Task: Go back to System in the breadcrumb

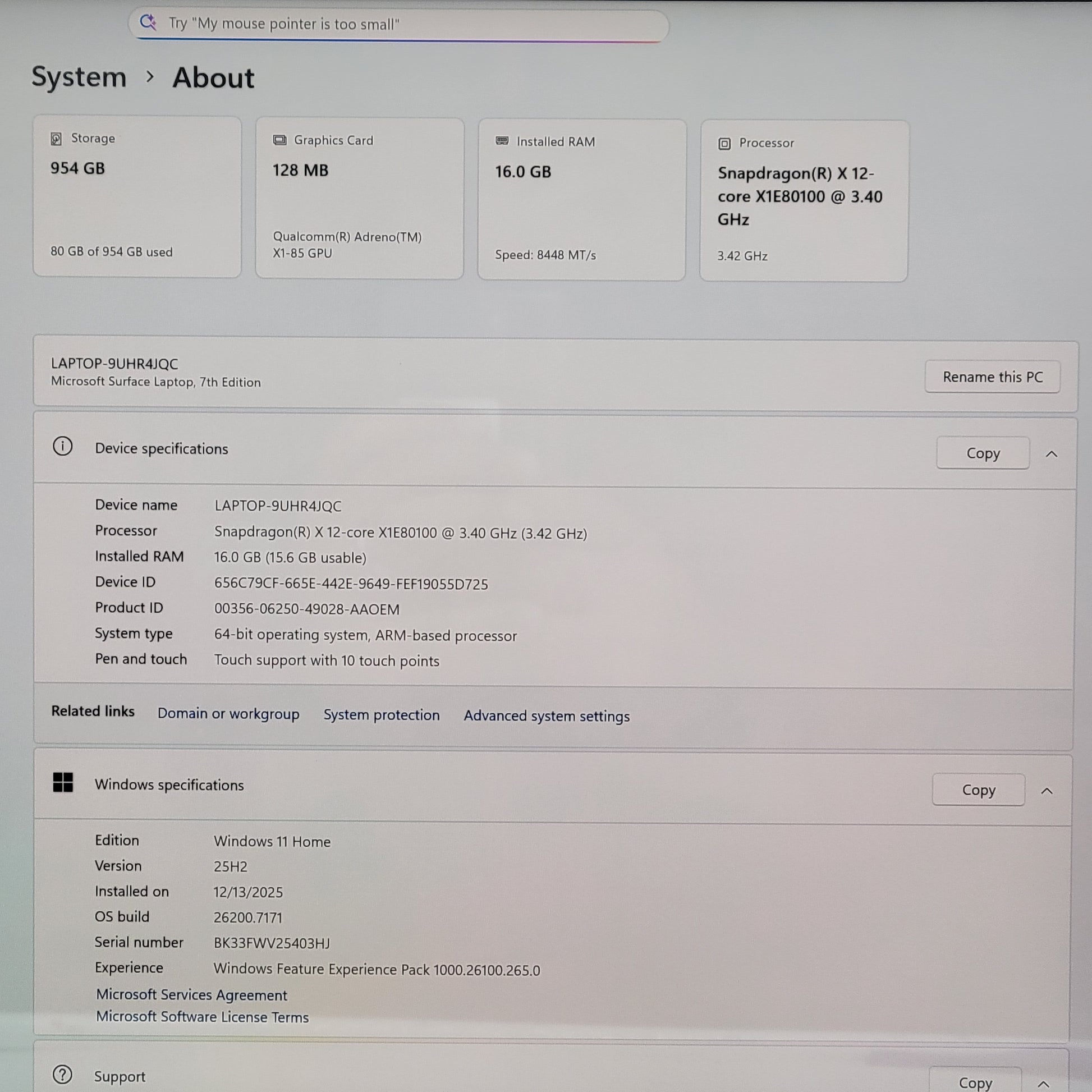Action: 79,77
